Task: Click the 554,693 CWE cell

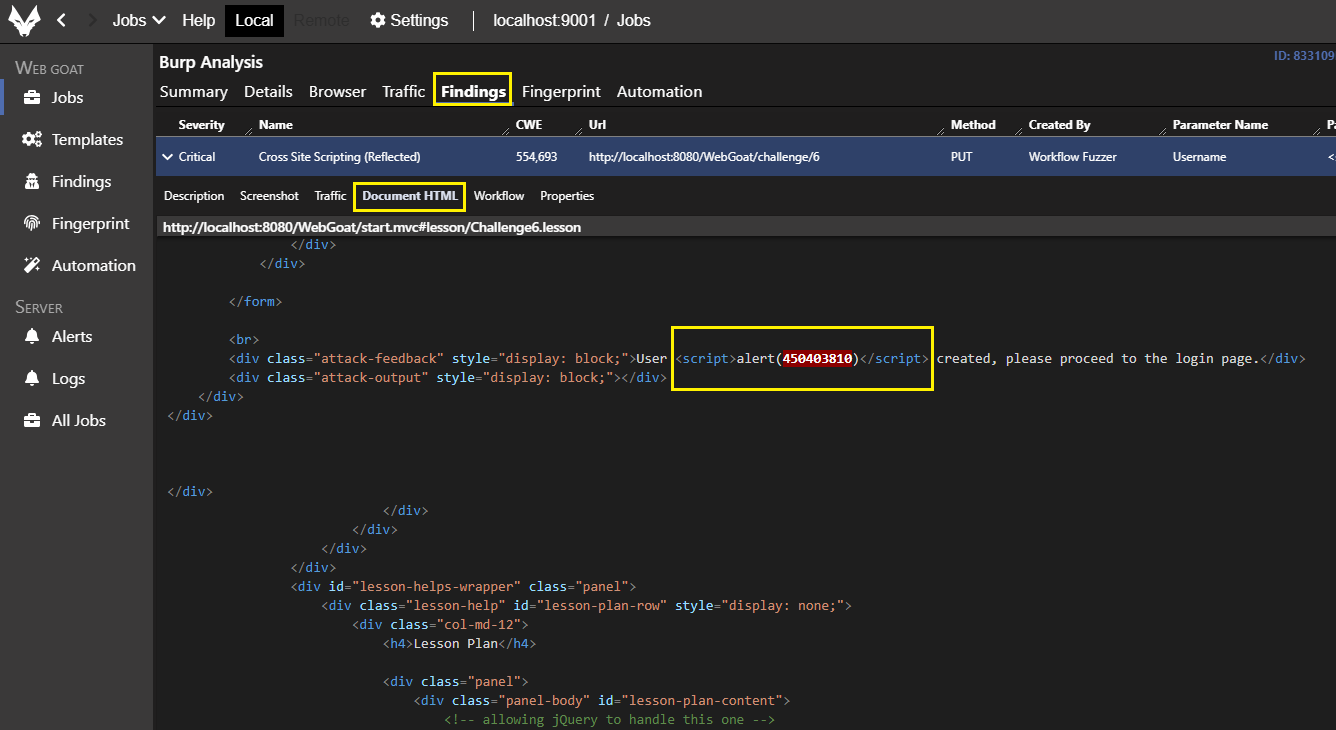Action: point(536,157)
